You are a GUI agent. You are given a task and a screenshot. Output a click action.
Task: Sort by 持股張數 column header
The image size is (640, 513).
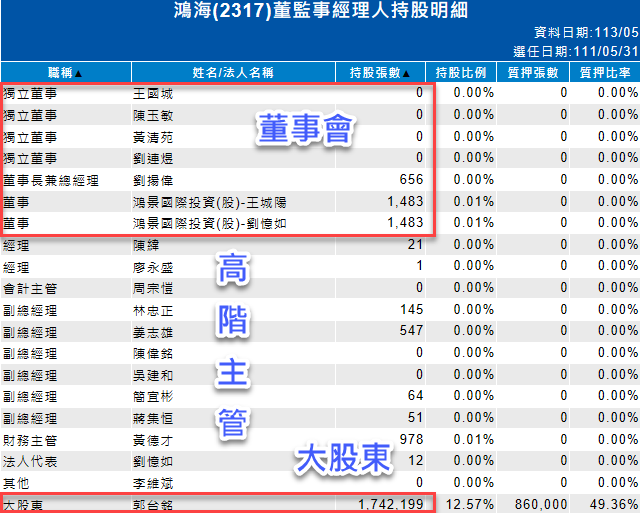pyautogui.click(x=380, y=73)
